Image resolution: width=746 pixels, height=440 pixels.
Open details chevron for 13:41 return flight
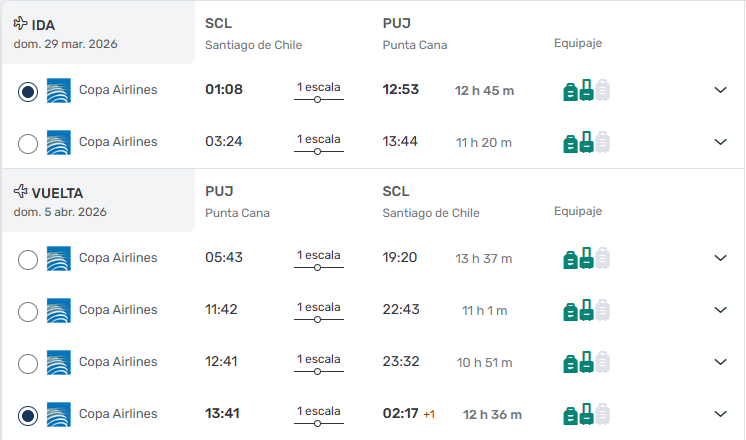point(720,414)
